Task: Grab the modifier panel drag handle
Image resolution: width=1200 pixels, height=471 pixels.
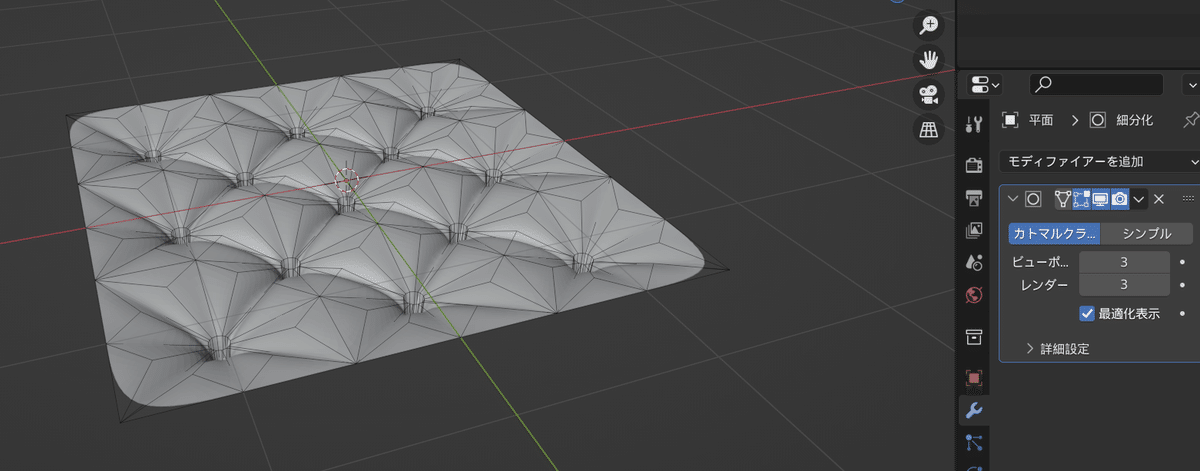Action: (1188, 199)
